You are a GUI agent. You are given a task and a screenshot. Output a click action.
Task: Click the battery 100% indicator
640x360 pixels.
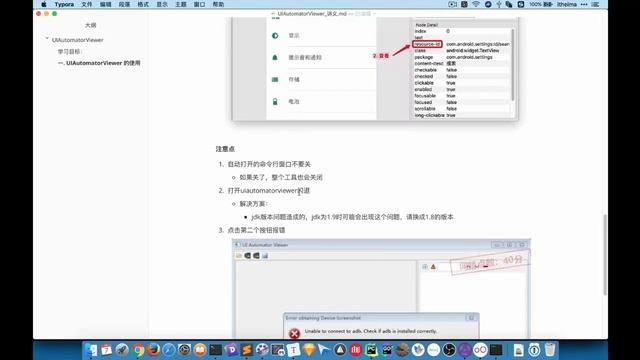point(541,4)
